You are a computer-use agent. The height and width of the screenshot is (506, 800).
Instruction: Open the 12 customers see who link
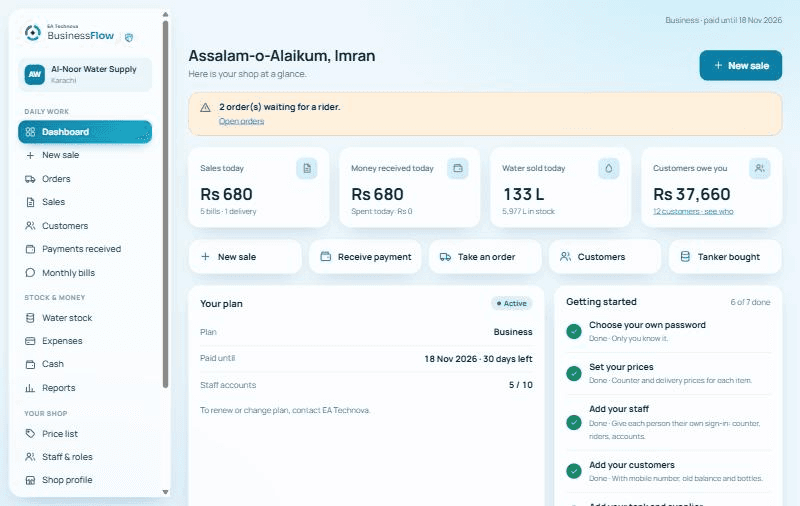tap(693, 211)
